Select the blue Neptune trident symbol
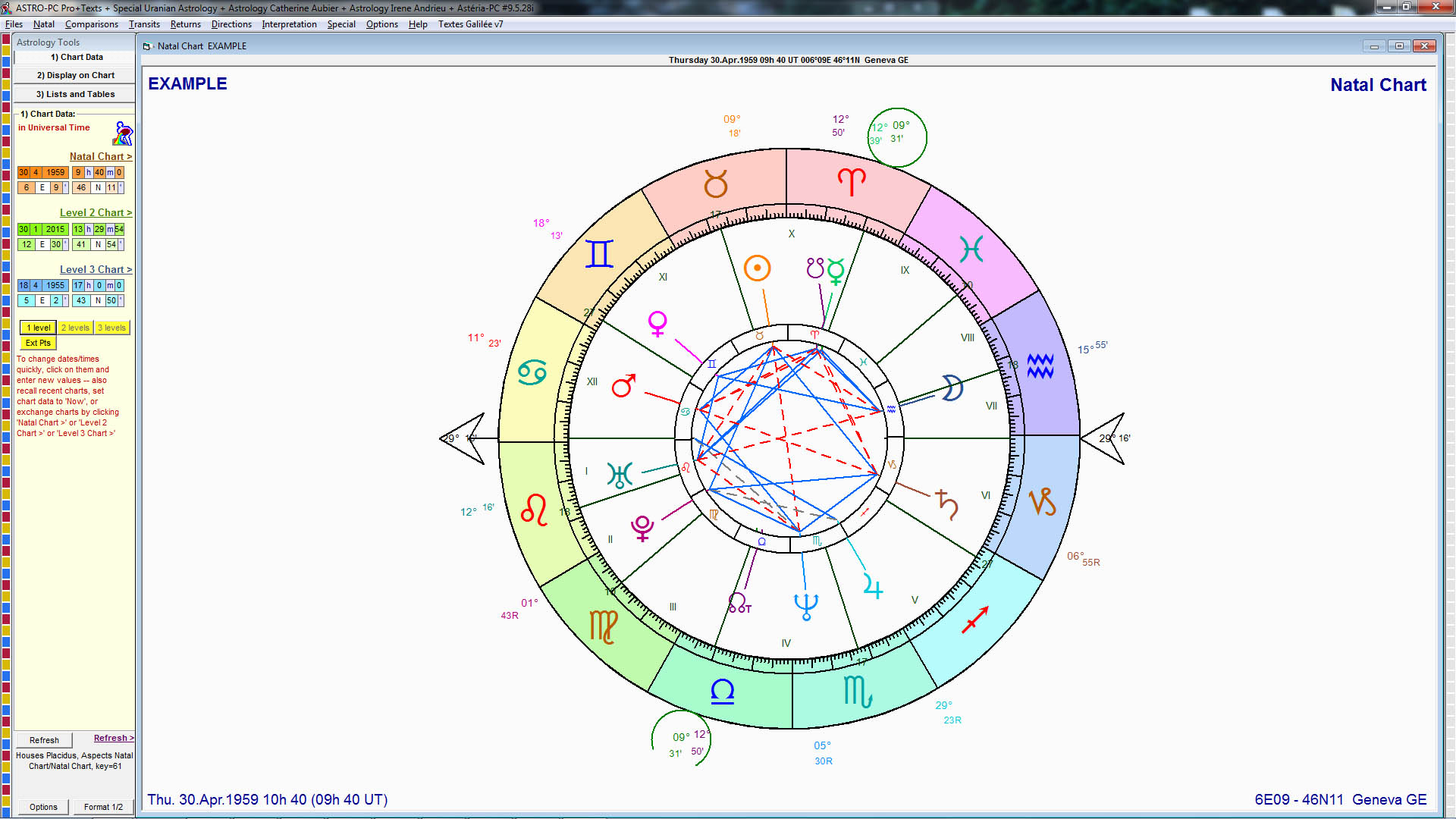The width and height of the screenshot is (1456, 819). point(805,606)
